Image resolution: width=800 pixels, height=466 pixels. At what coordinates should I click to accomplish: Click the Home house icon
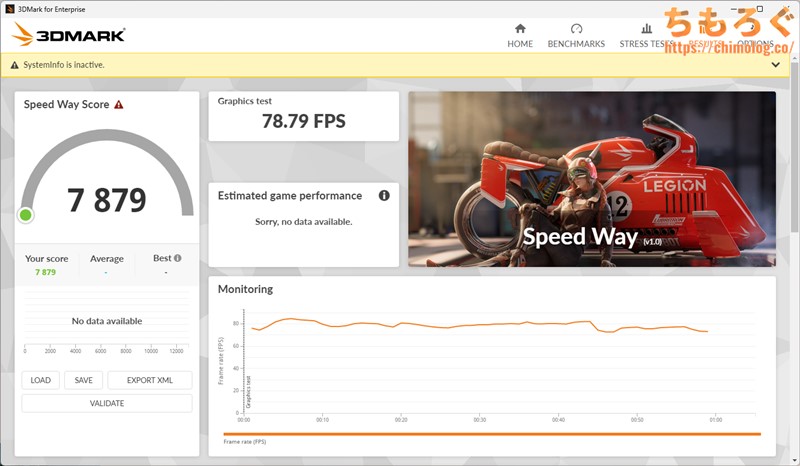tap(519, 29)
